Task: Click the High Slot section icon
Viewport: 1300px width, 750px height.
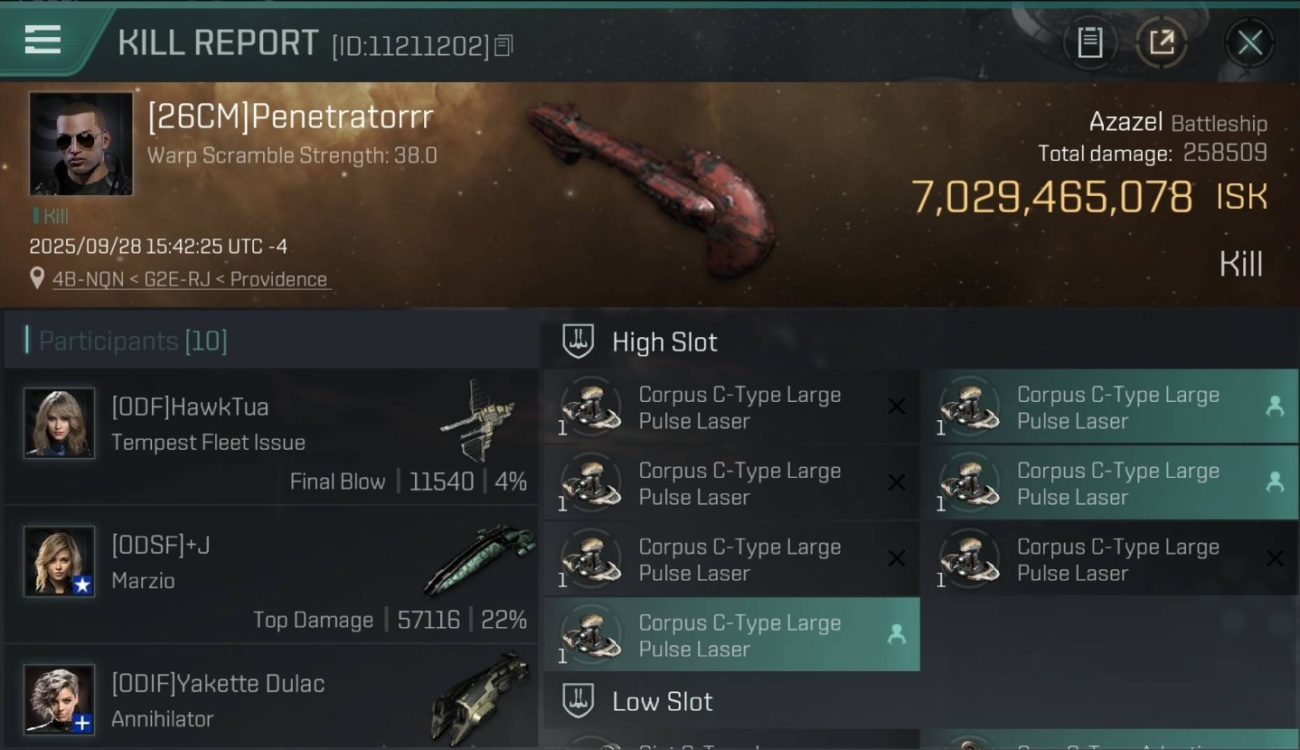Action: pyautogui.click(x=578, y=341)
